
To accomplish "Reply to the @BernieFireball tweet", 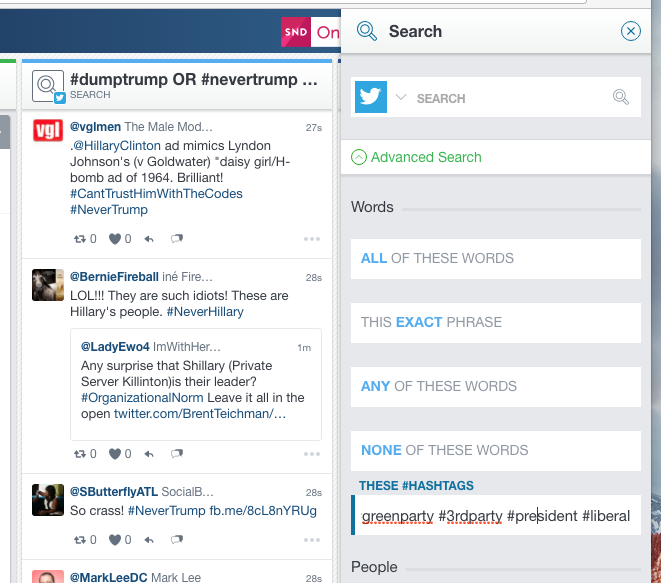I will (149, 454).
